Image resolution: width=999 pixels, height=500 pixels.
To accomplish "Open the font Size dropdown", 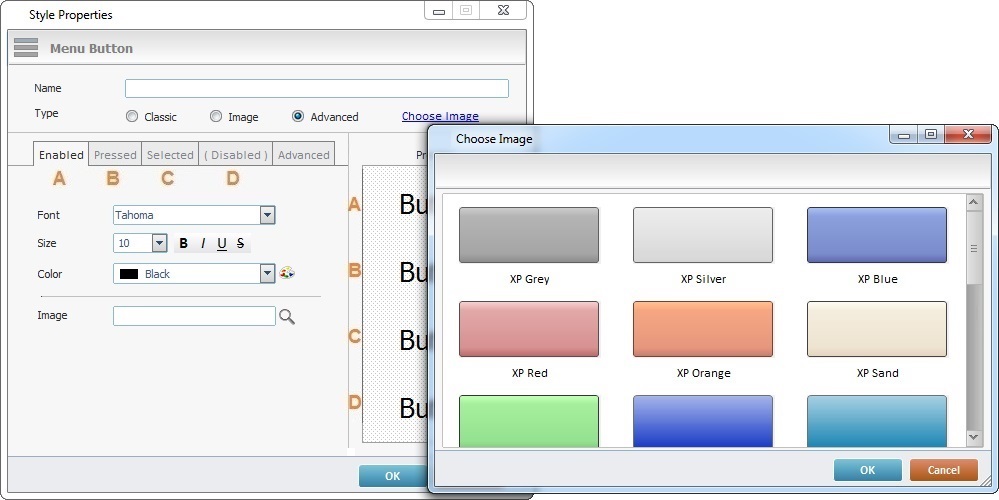I will tap(159, 243).
